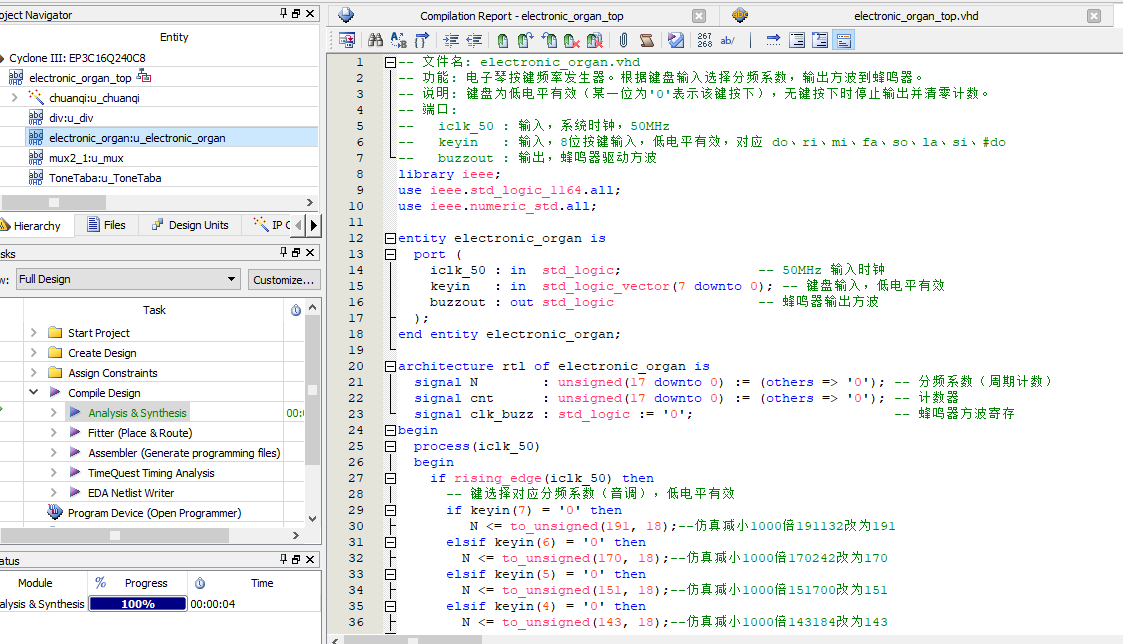Click the paperclip attach icon
1123x644 pixels.
623,40
